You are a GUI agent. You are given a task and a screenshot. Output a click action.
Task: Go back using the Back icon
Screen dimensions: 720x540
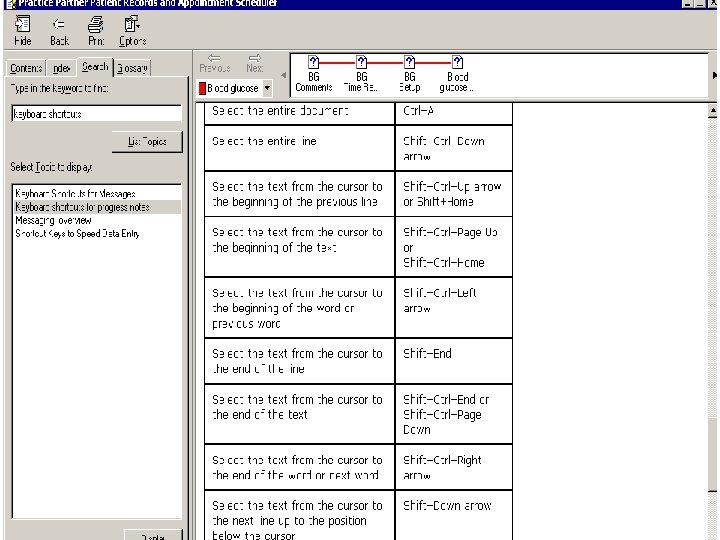[59, 31]
